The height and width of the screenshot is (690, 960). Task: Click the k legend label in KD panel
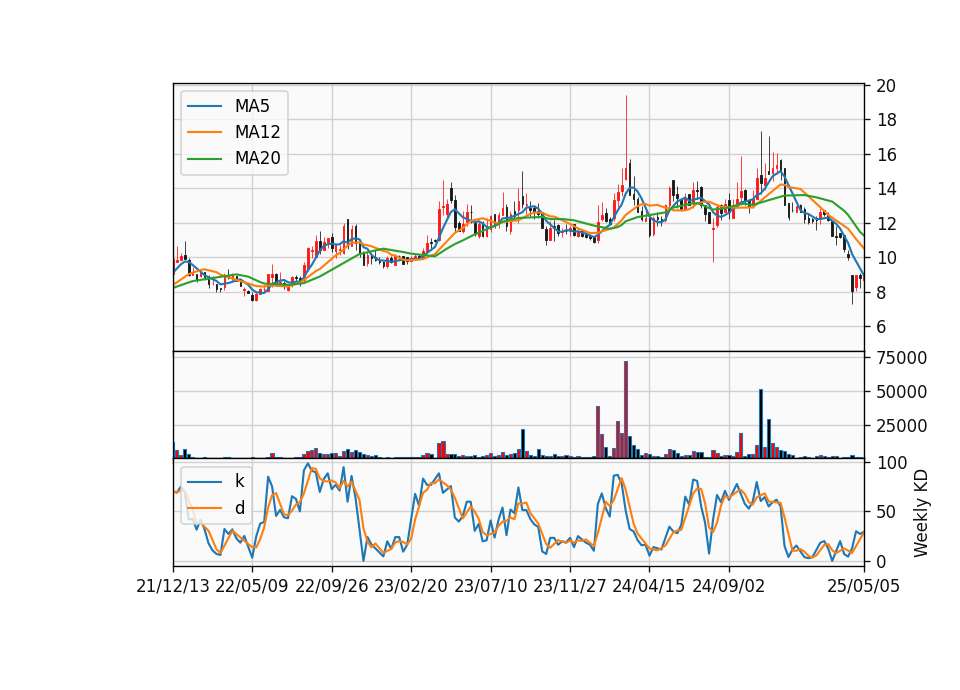[x=239, y=481]
